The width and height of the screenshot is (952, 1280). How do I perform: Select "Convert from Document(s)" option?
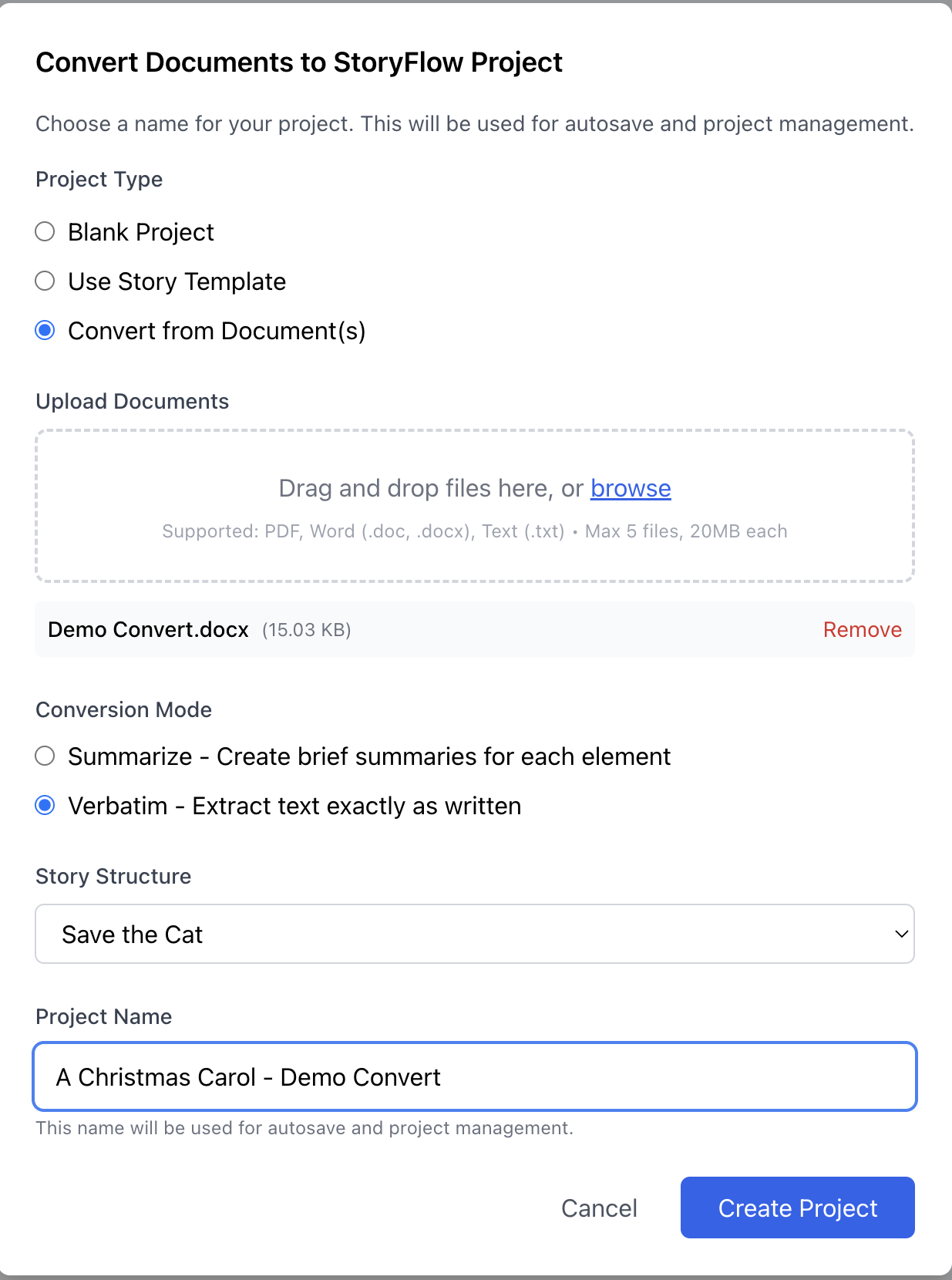pyautogui.click(x=45, y=330)
